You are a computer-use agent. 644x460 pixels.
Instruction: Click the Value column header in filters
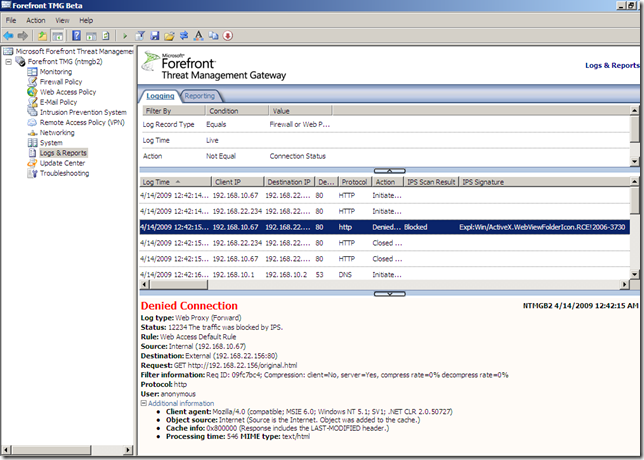[x=300, y=110]
